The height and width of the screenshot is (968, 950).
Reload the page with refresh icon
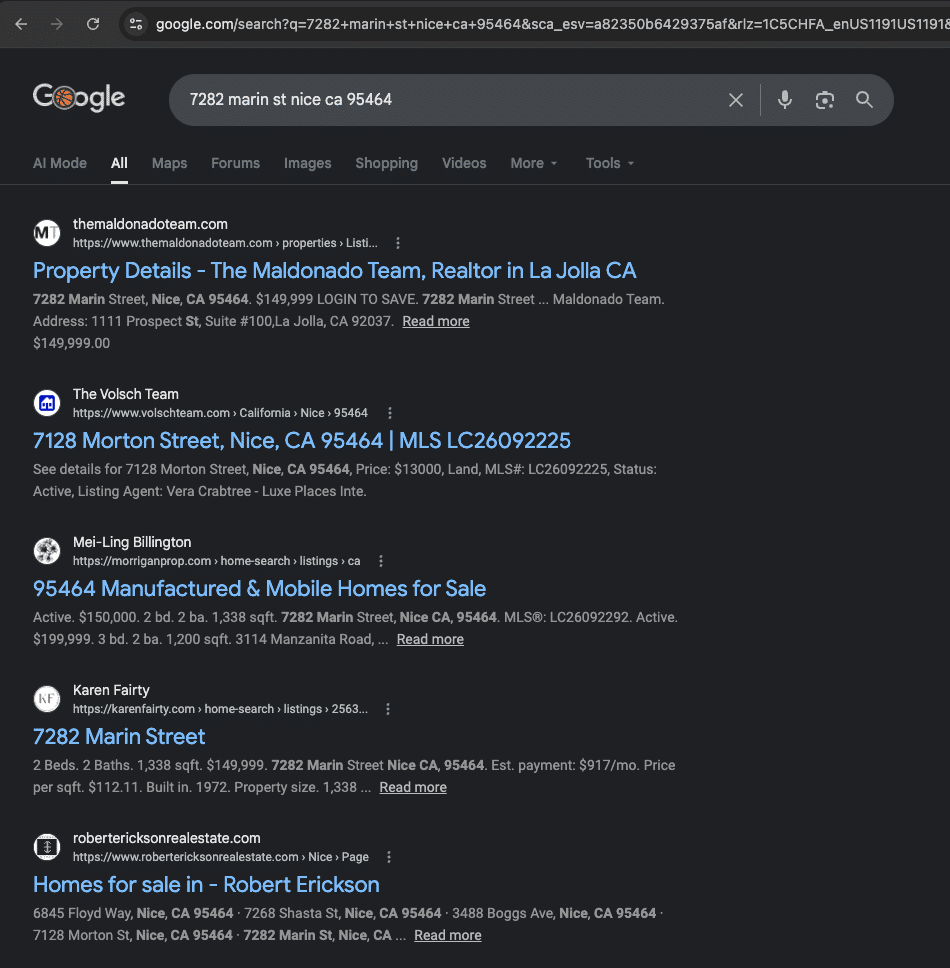pyautogui.click(x=93, y=24)
